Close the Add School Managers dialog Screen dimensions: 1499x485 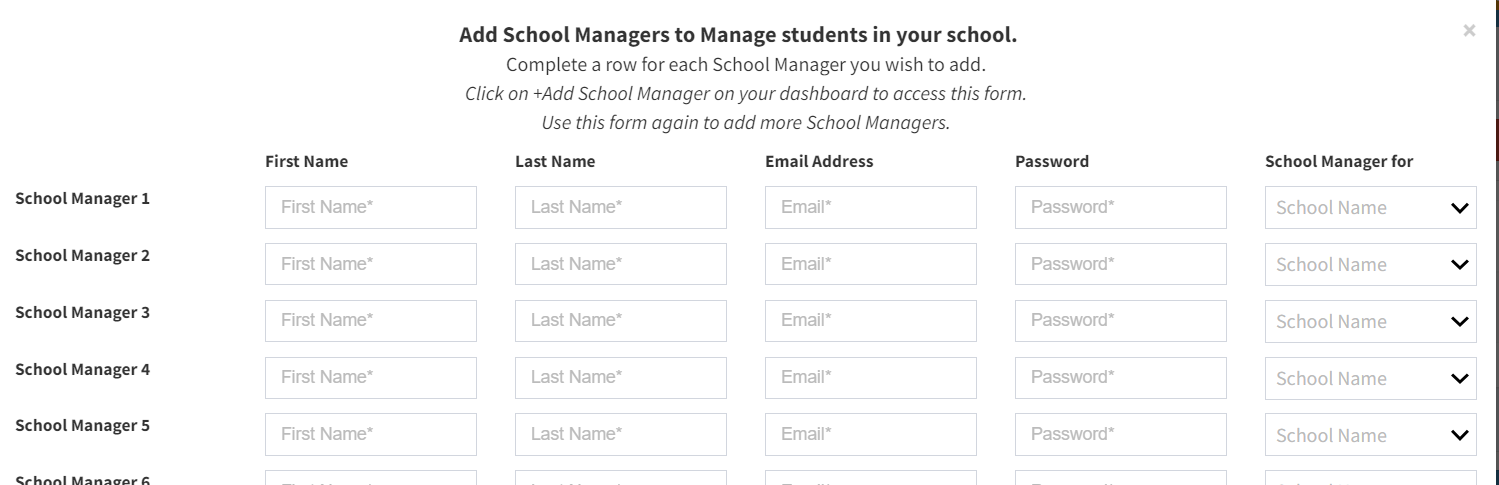[1468, 31]
